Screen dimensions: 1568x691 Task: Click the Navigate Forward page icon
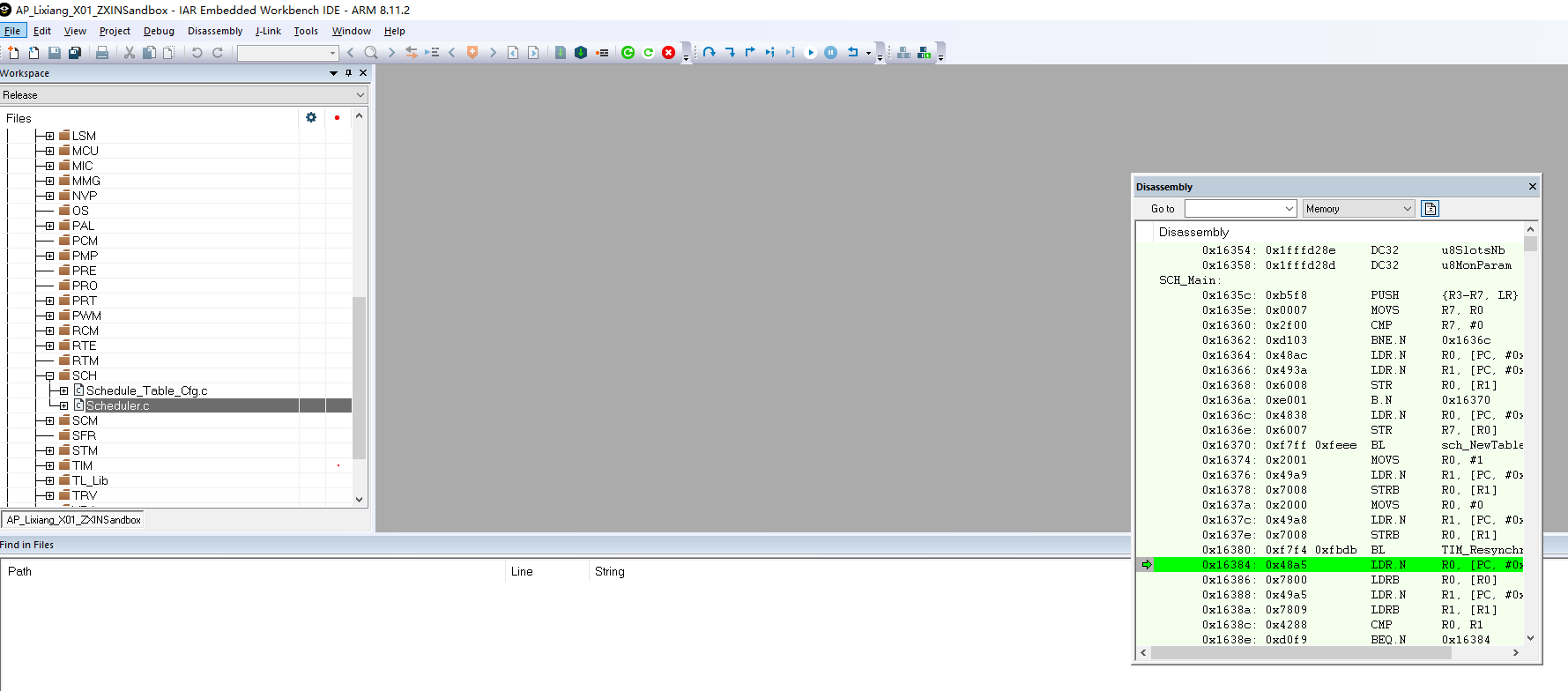pyautogui.click(x=533, y=53)
